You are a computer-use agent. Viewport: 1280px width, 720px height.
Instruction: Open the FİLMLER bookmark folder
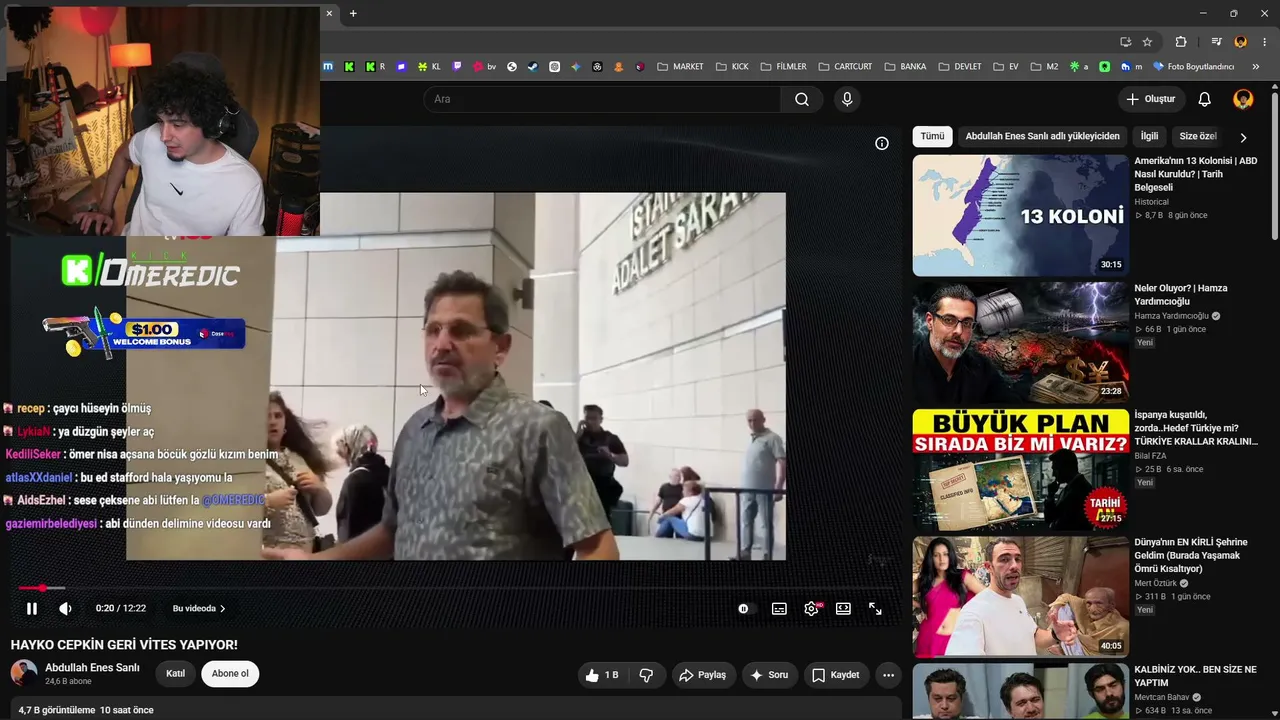pyautogui.click(x=783, y=67)
